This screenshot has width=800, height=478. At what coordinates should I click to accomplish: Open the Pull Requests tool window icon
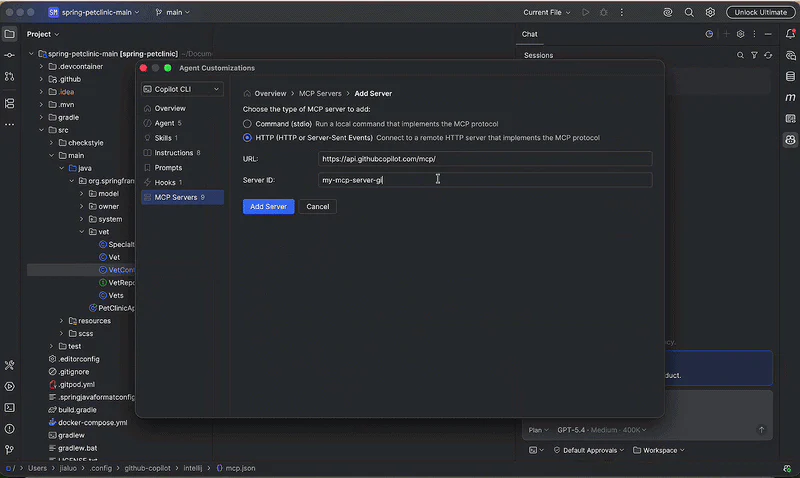pyautogui.click(x=9, y=77)
